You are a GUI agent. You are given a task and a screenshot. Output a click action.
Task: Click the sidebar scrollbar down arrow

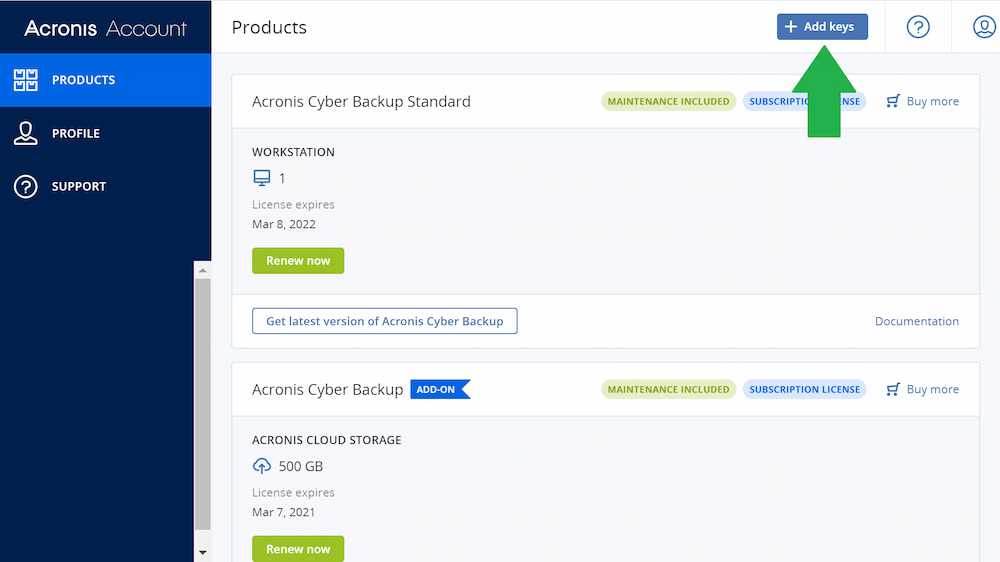(x=203, y=552)
